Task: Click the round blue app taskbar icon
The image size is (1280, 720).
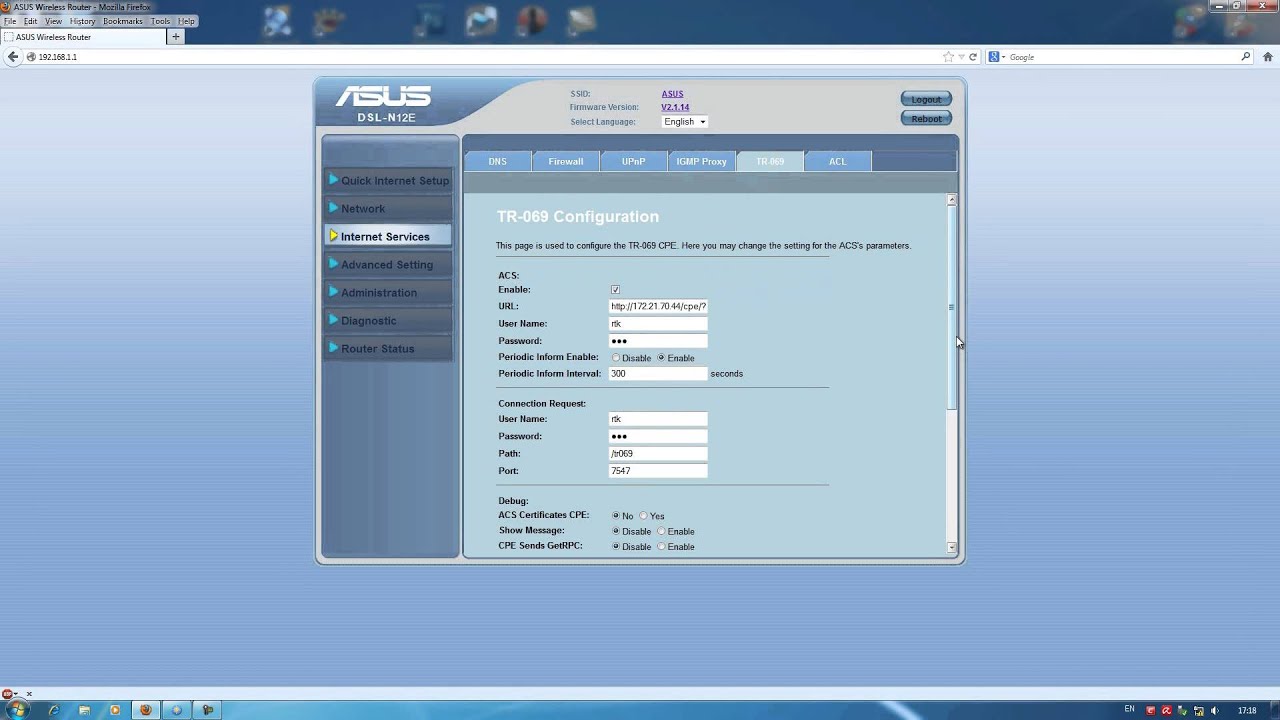Action: (x=177, y=710)
